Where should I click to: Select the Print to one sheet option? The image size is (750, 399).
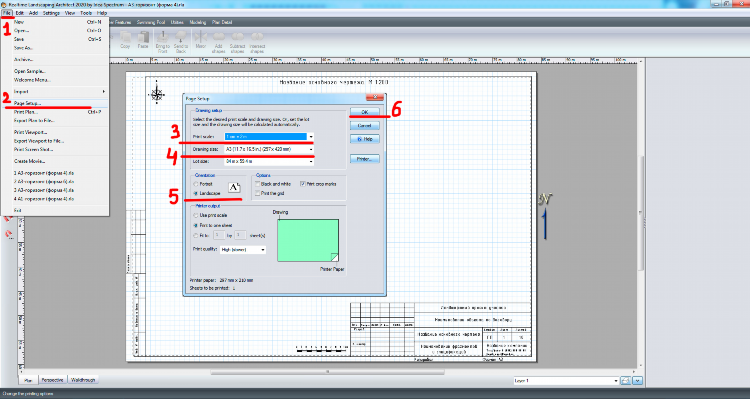point(196,225)
